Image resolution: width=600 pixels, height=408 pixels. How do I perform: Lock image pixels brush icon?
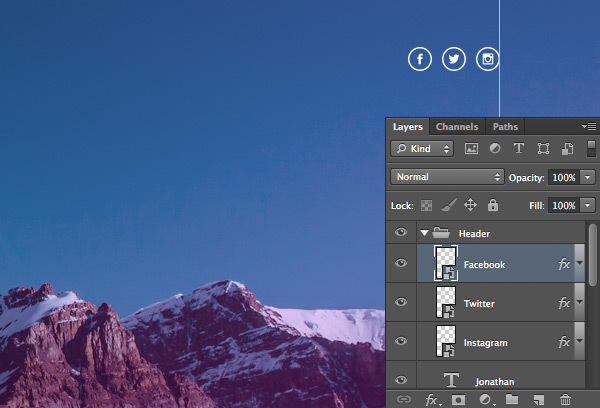pos(449,205)
